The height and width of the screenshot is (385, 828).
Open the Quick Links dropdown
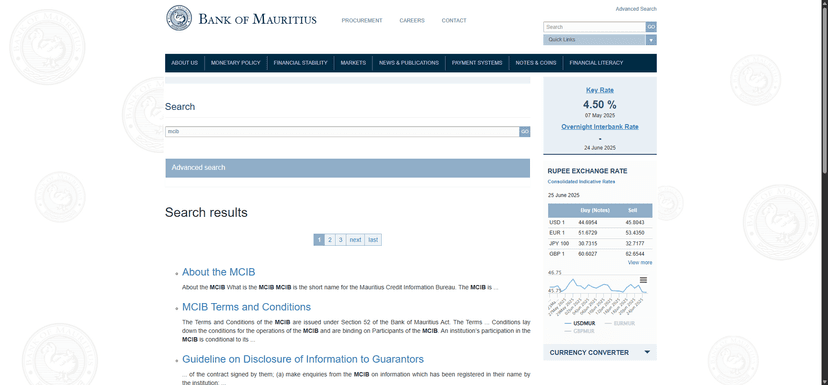[600, 40]
